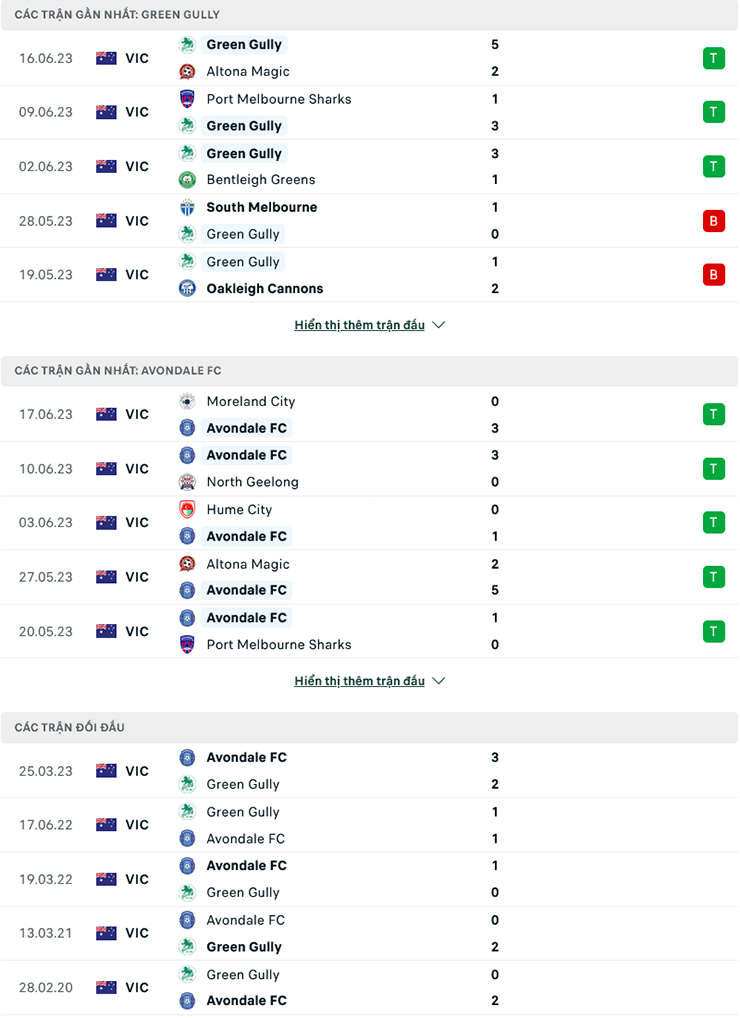The width and height of the screenshot is (740, 1018).
Task: Click the Hume City club crest
Action: 188,509
